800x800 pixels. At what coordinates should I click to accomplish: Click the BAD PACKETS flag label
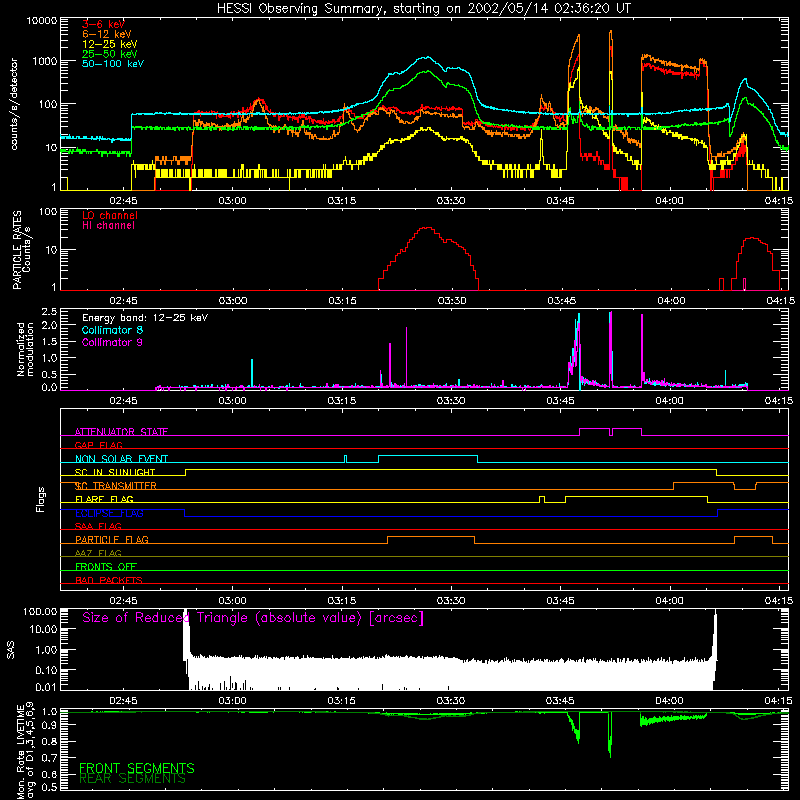[x=109, y=580]
